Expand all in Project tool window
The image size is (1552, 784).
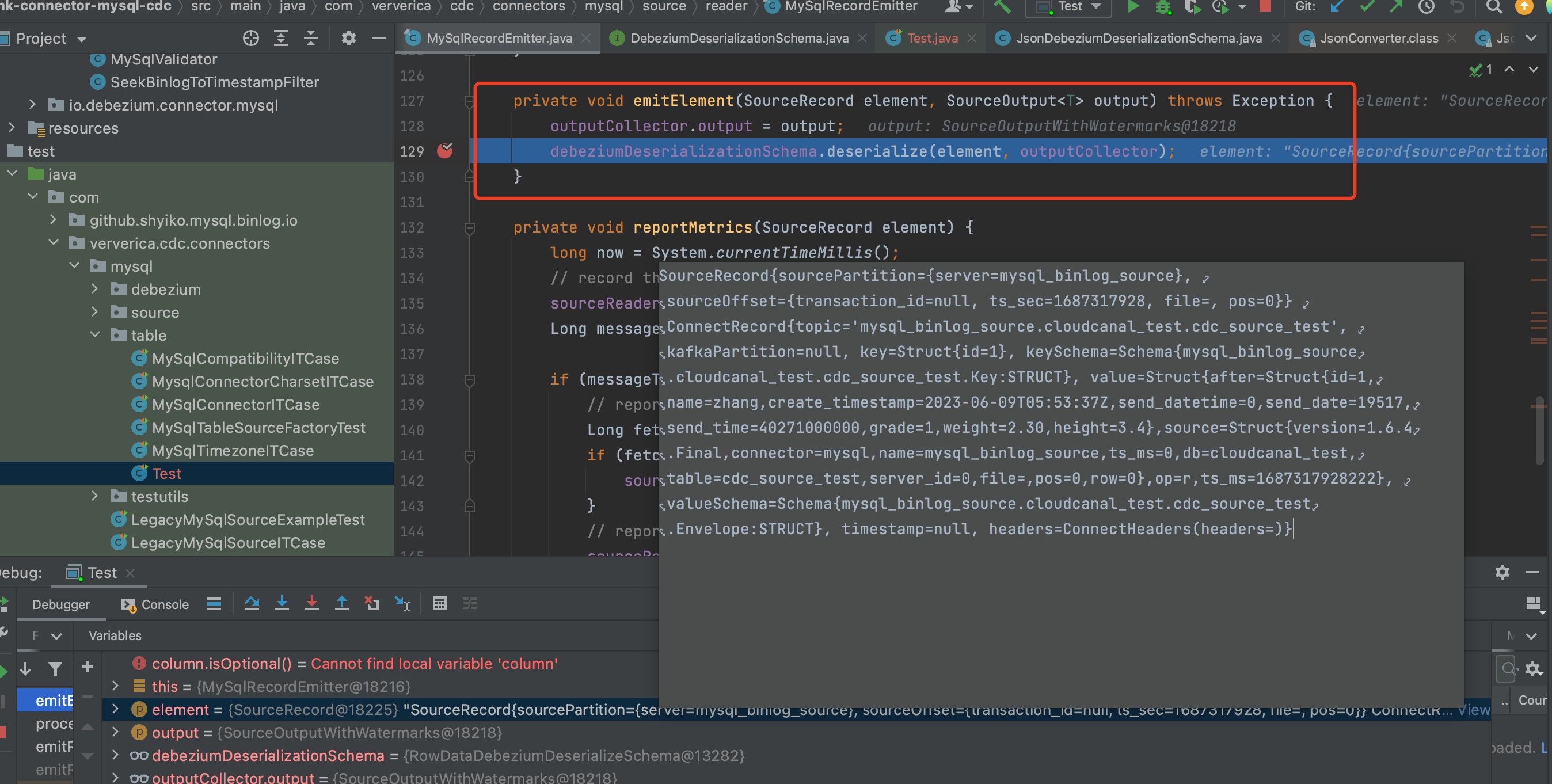pos(281,39)
